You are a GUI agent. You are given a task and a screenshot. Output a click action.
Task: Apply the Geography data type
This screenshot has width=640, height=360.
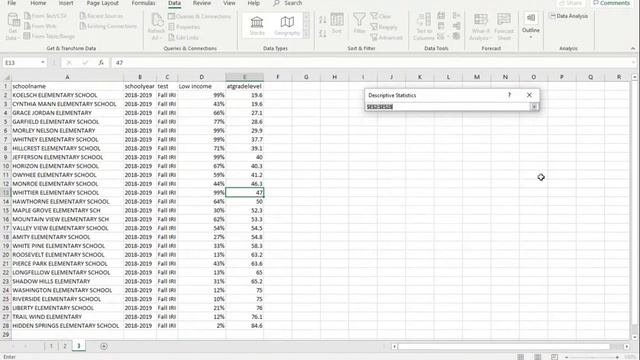click(x=287, y=25)
